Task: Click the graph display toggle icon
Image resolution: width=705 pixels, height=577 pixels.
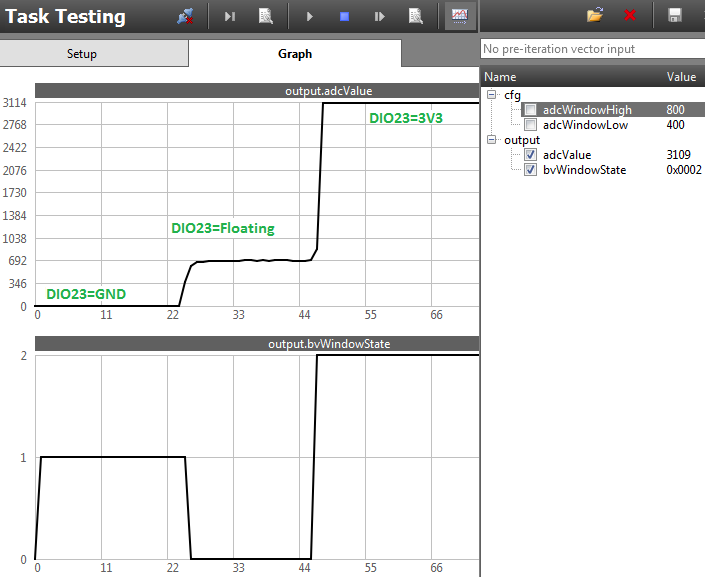Action: (460, 16)
